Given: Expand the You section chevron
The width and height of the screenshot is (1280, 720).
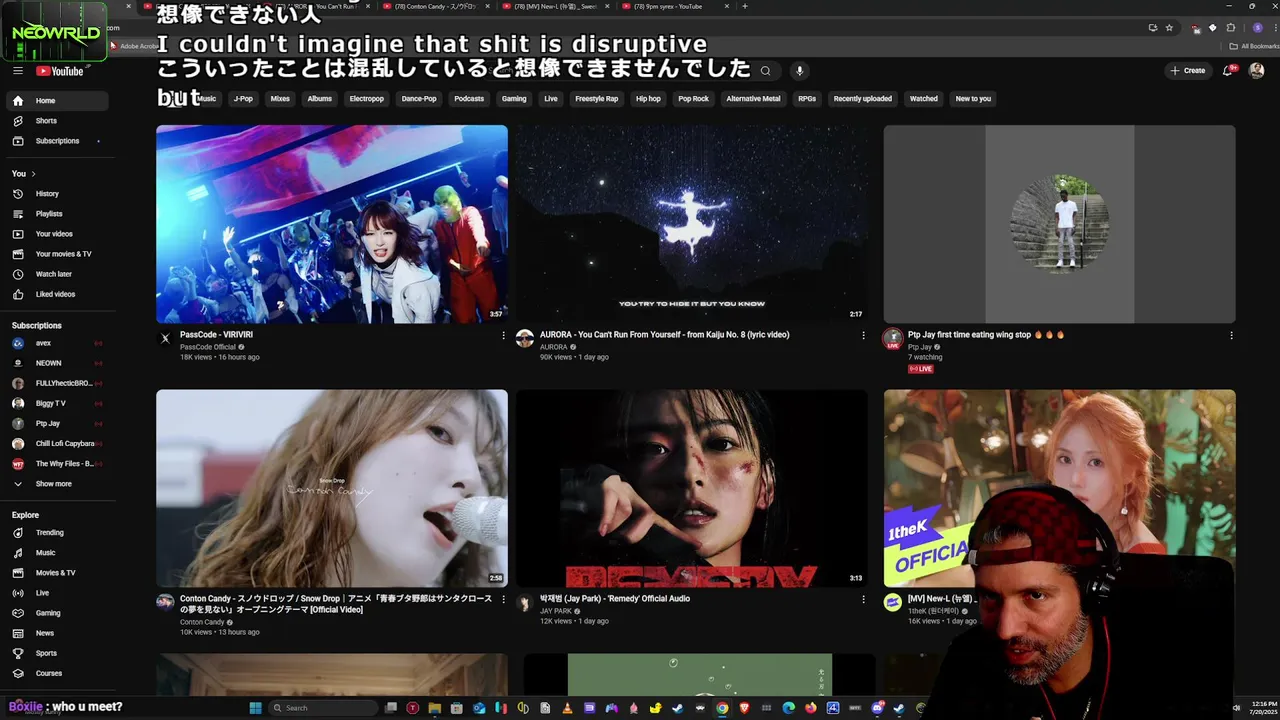Looking at the screenshot, I should (33, 174).
